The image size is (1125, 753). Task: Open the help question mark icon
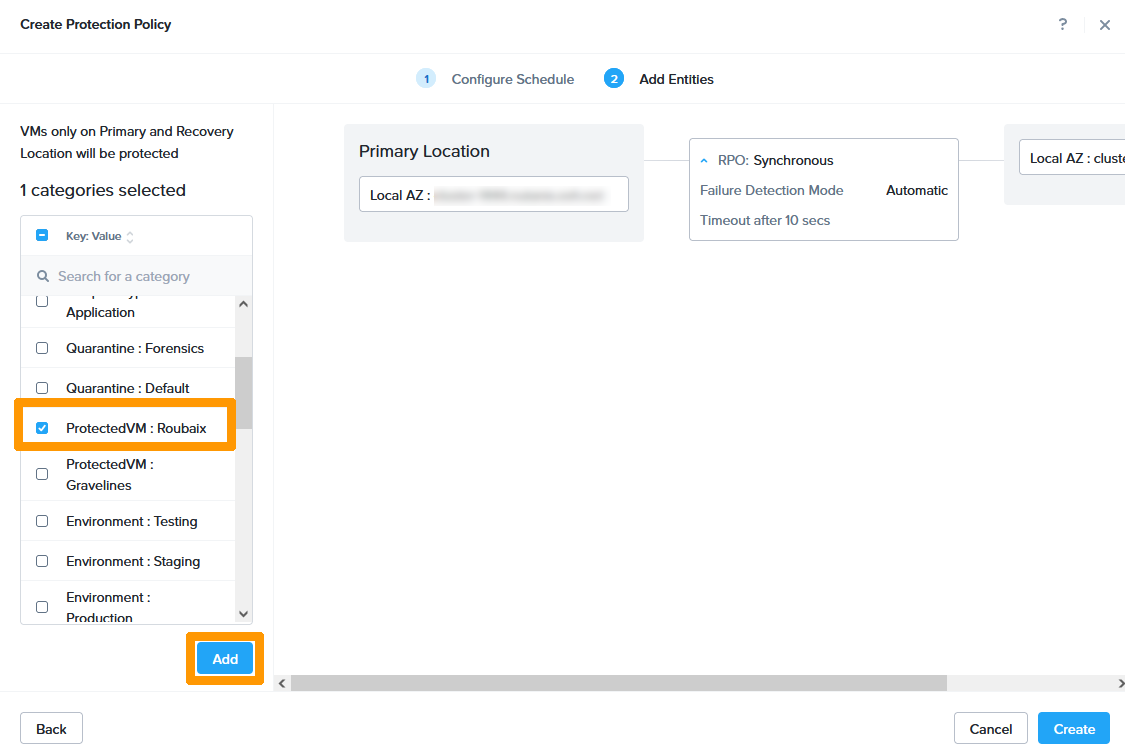click(1062, 25)
